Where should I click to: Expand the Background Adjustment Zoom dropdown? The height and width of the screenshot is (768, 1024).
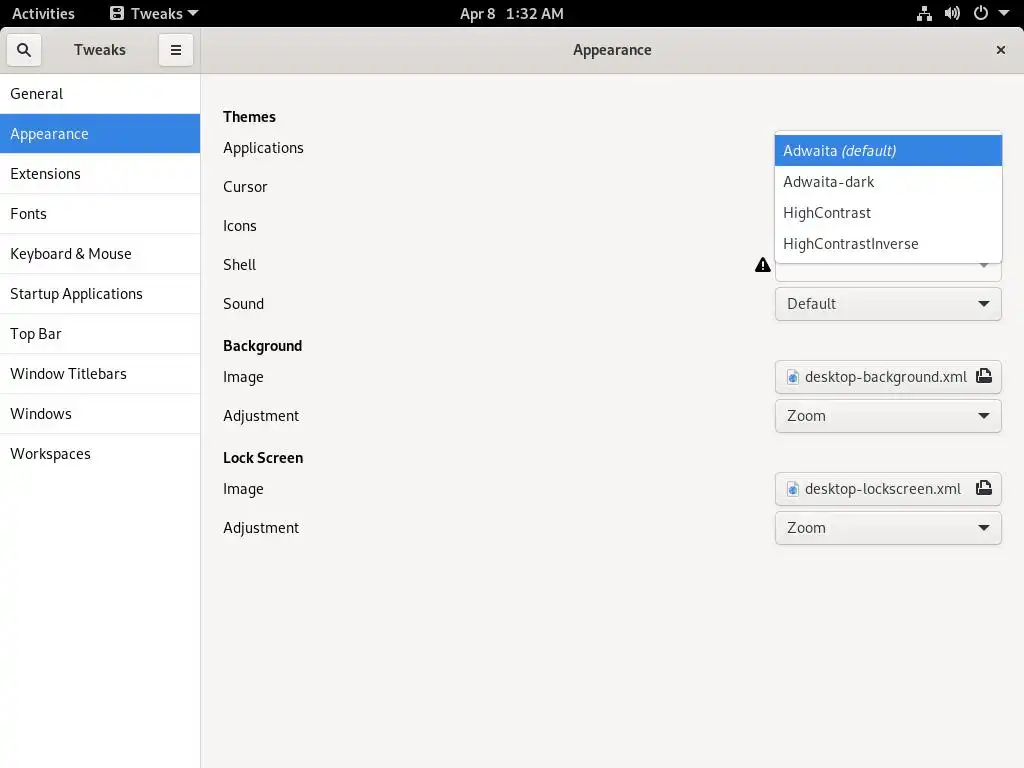[x=888, y=416]
